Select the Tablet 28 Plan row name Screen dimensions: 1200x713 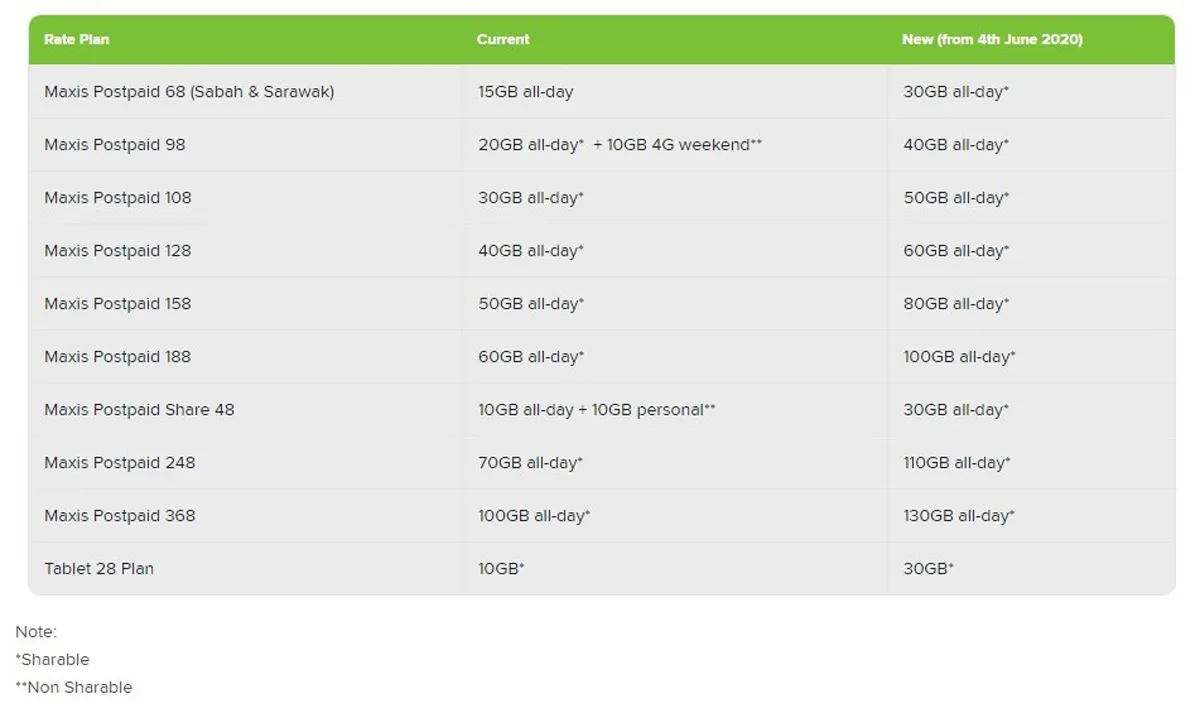[99, 569]
